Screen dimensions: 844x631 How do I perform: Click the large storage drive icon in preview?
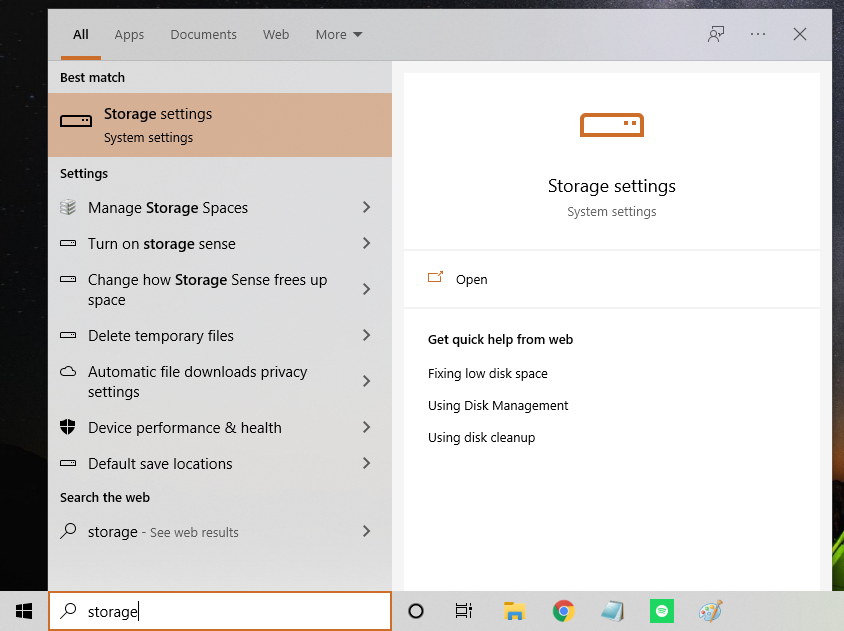[611, 125]
